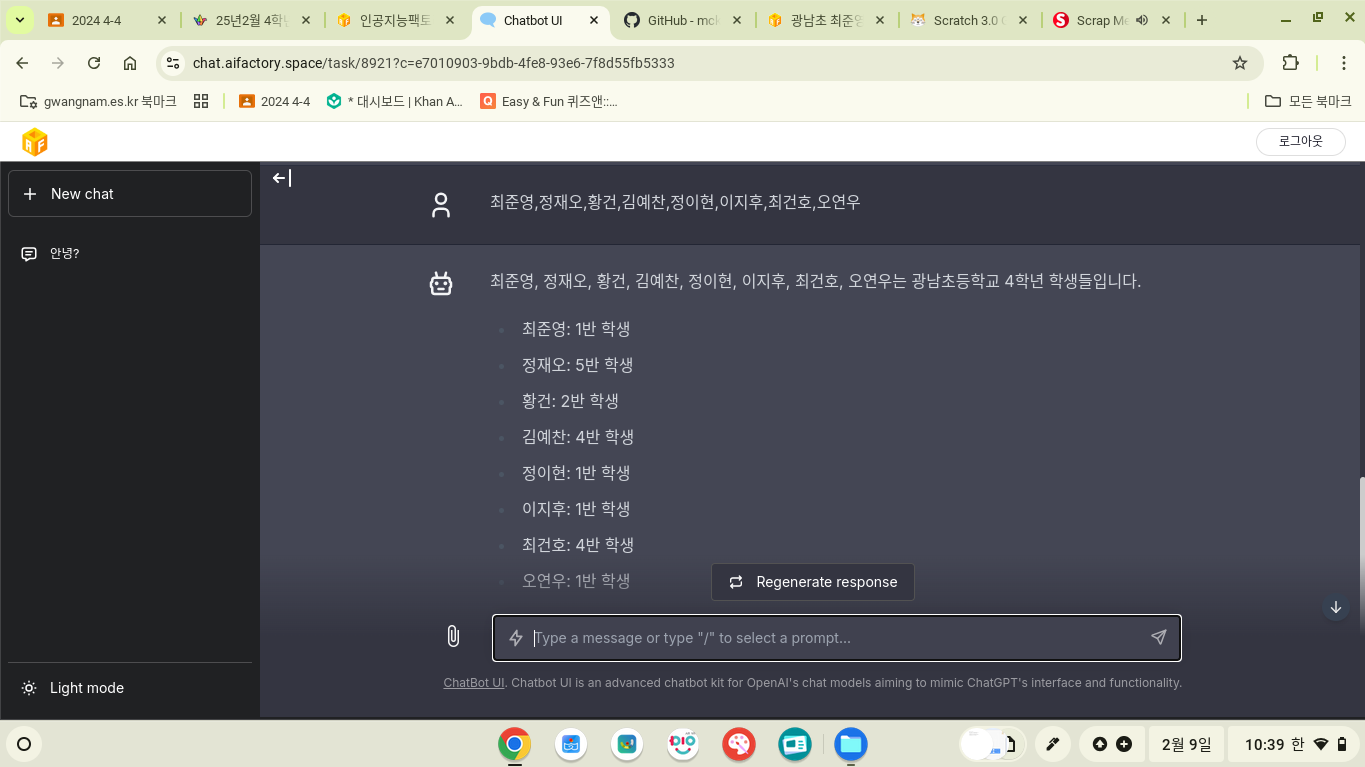Switch to the Scratch 3.0 tab

(x=965, y=20)
